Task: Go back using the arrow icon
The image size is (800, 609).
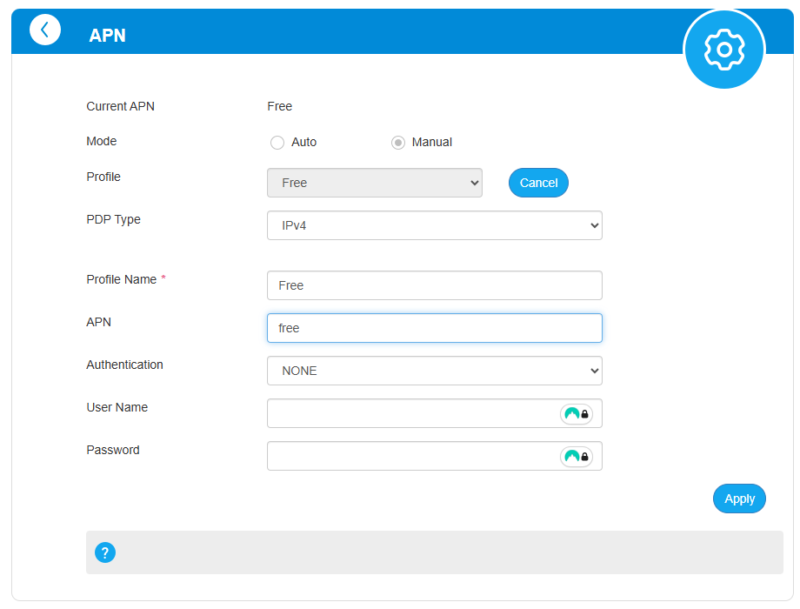Action: pyautogui.click(x=45, y=30)
